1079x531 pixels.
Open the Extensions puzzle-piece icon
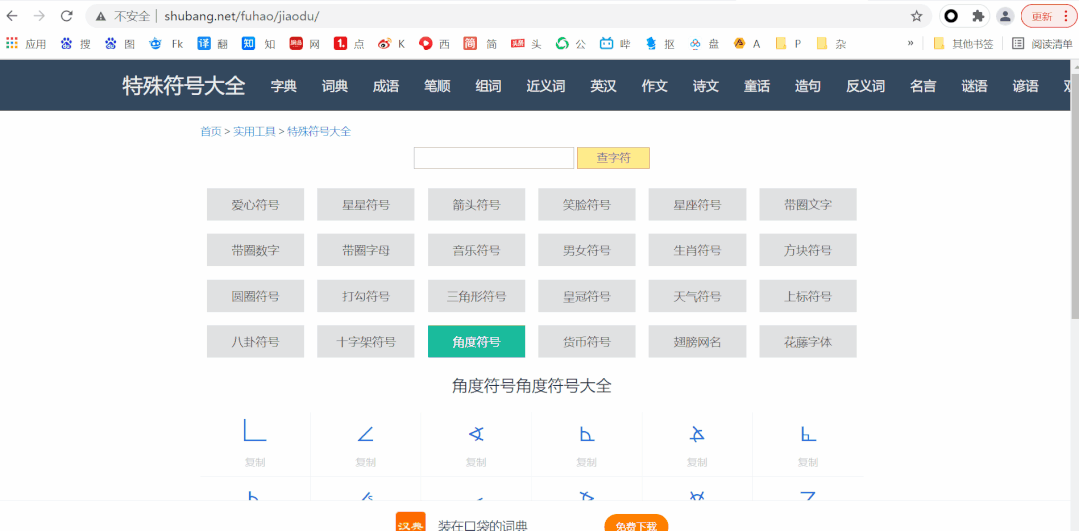(x=977, y=16)
